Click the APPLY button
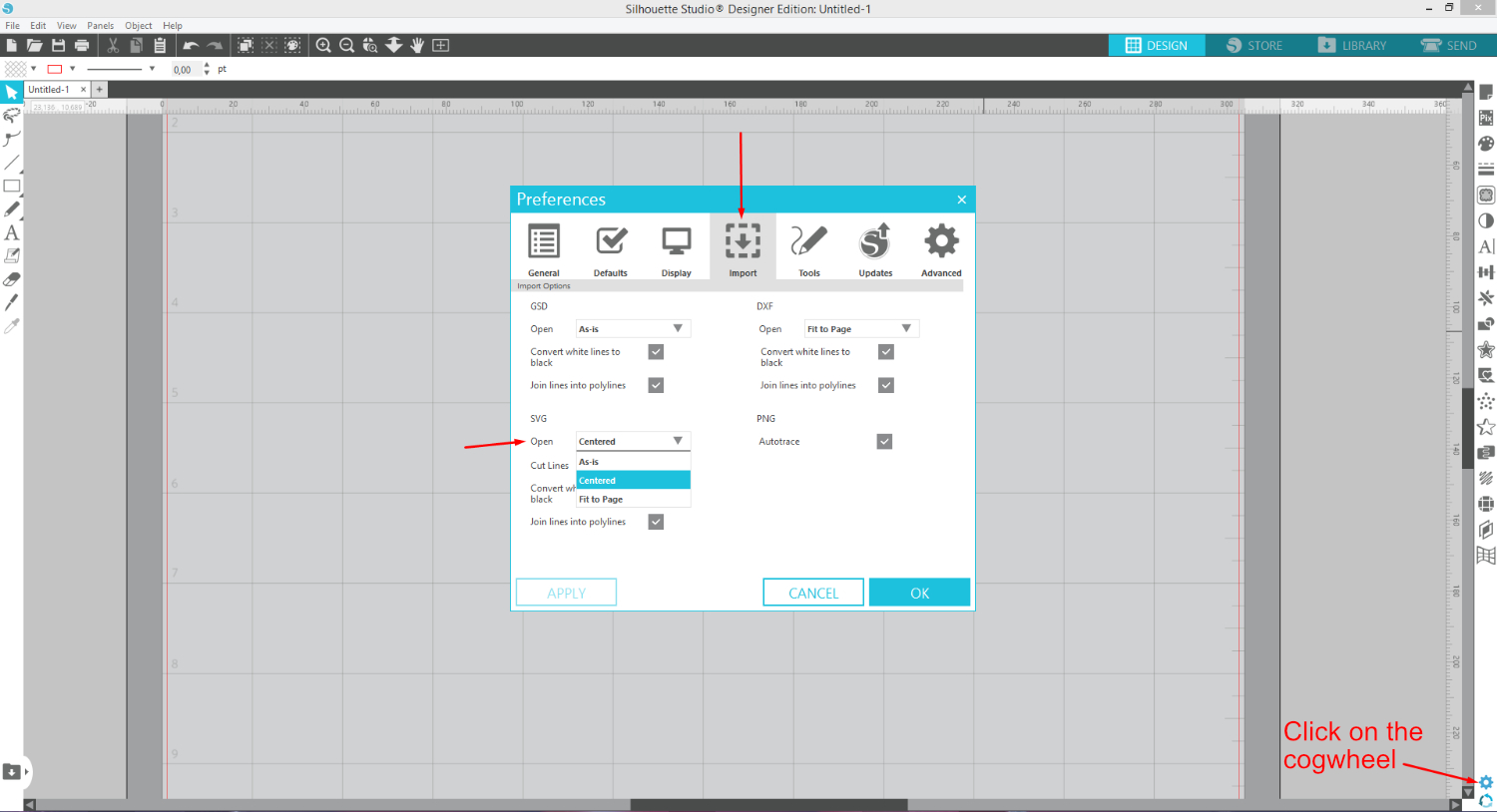This screenshot has height=812, width=1497. tap(566, 593)
